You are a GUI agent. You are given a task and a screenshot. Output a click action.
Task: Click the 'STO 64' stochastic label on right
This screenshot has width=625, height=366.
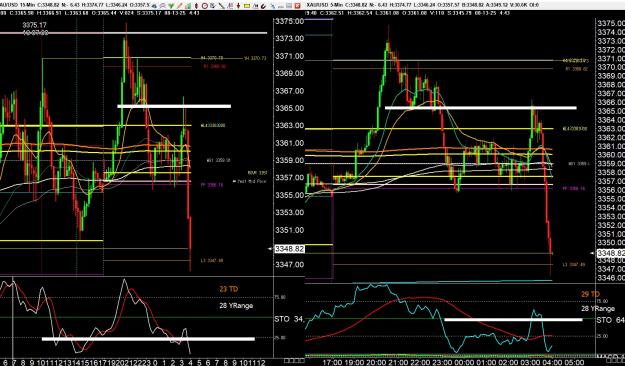click(x=610, y=320)
